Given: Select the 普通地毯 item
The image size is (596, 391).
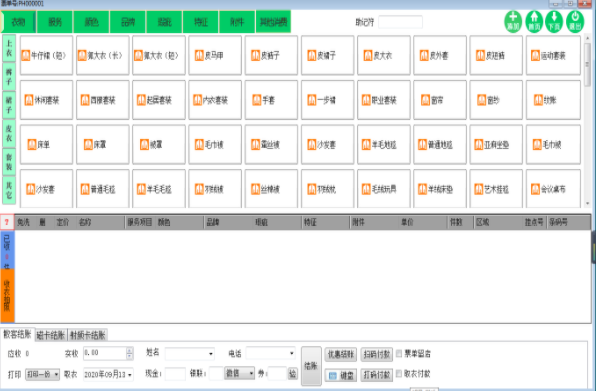Looking at the screenshot, I should (x=440, y=144).
